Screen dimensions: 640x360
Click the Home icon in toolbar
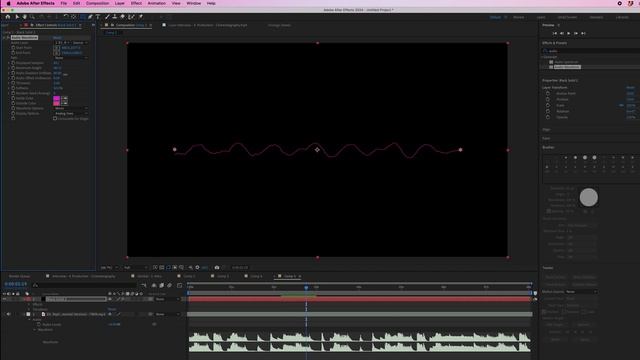tap(8, 17)
